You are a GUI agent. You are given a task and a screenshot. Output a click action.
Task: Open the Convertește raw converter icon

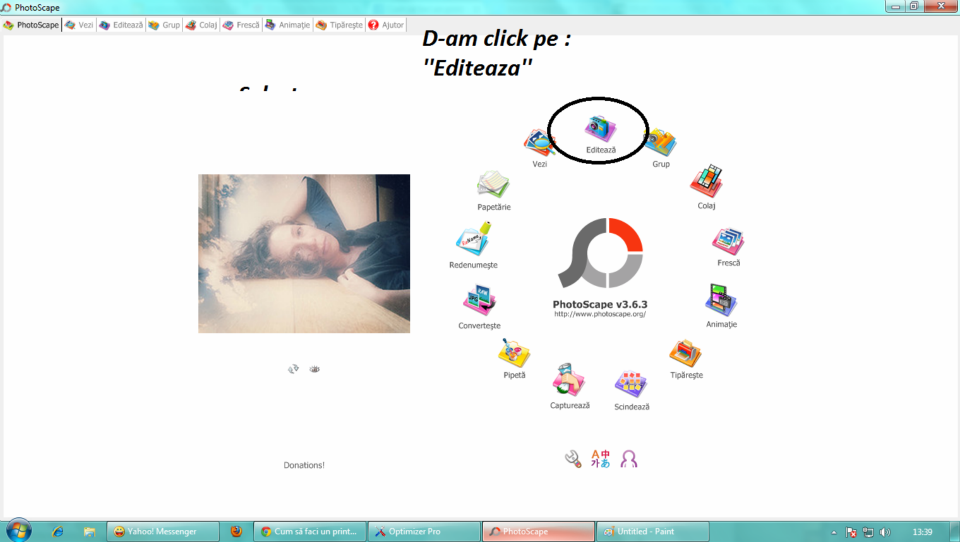point(479,301)
